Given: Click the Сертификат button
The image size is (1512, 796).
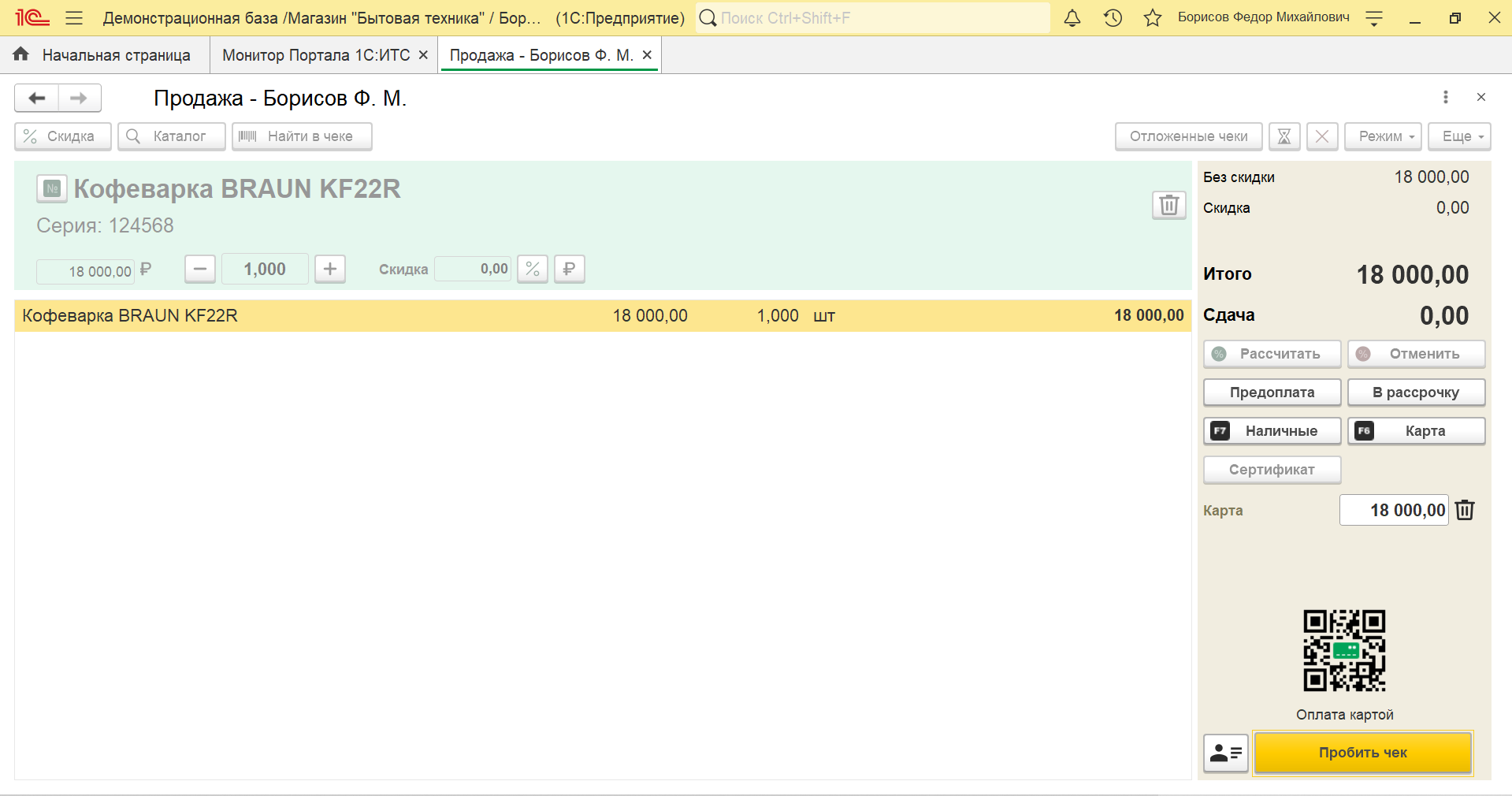Looking at the screenshot, I should tap(1272, 470).
